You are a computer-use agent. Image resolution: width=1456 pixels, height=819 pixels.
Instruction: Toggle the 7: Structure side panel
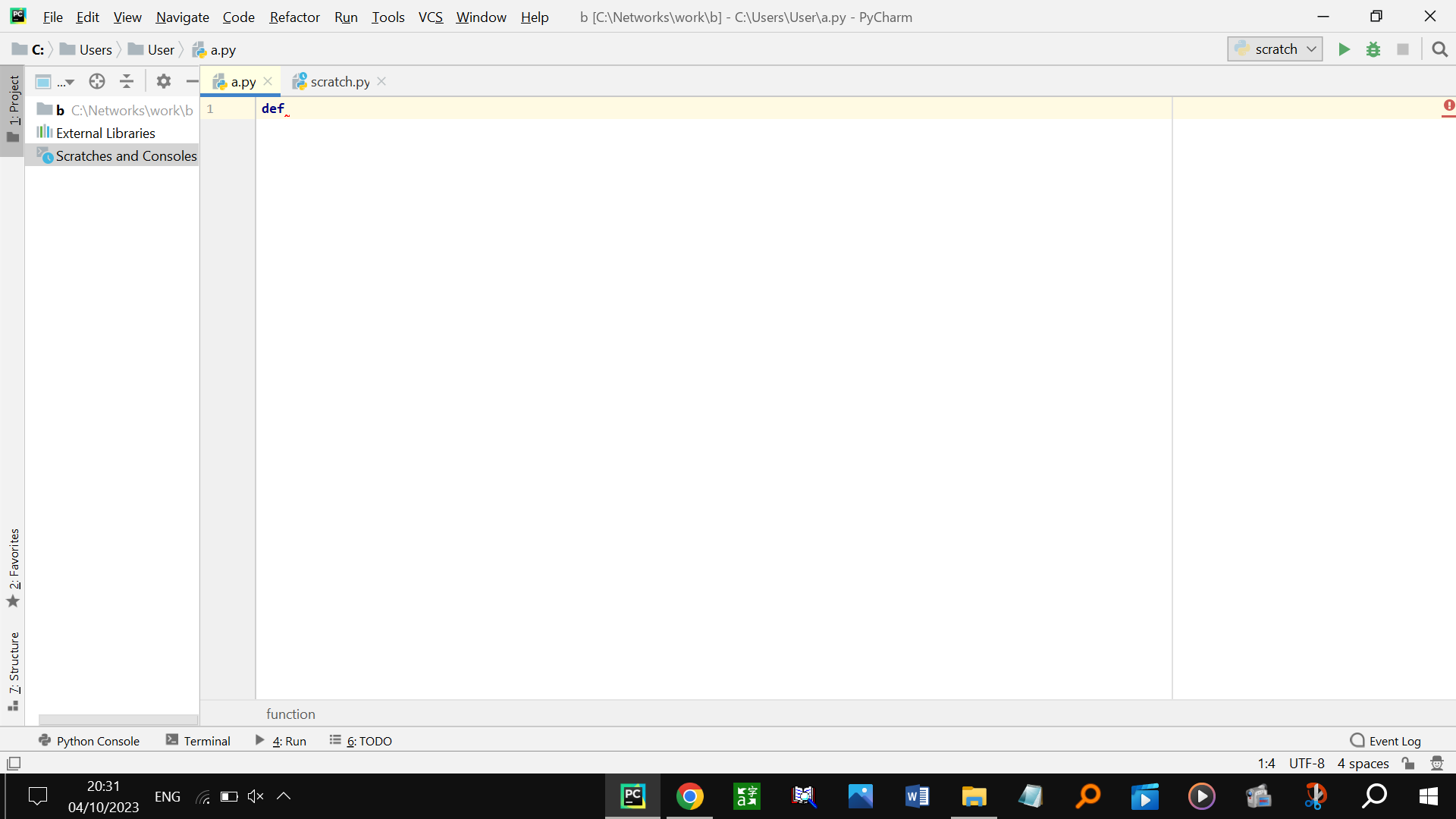click(13, 671)
